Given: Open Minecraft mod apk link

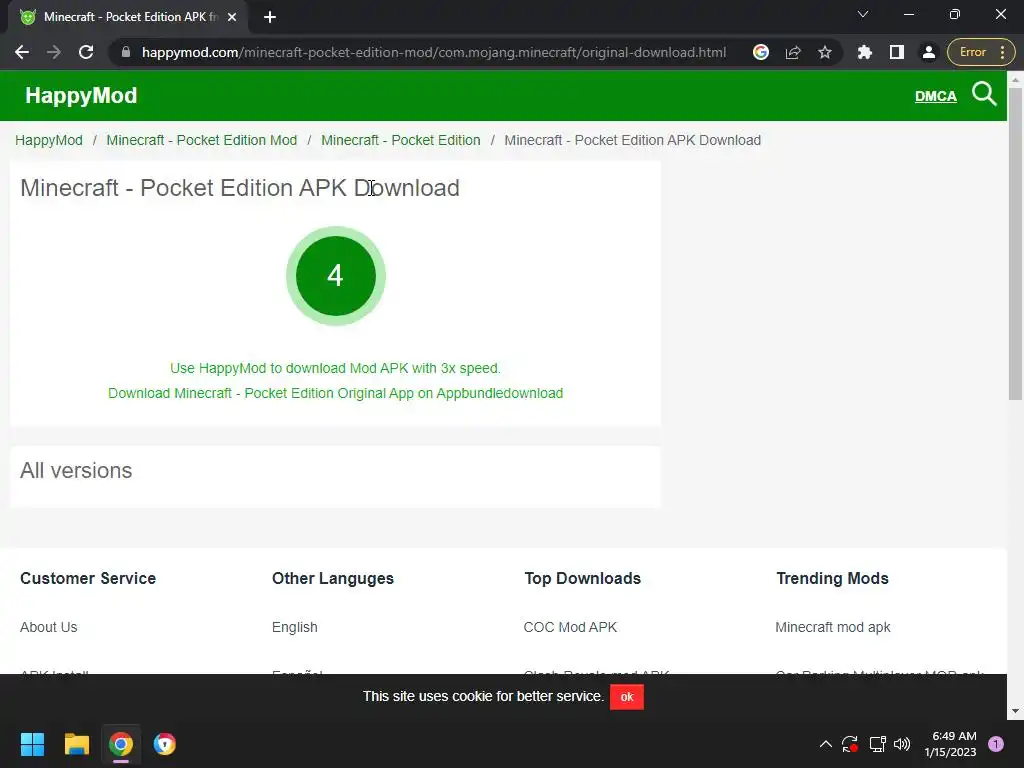Looking at the screenshot, I should [x=833, y=627].
